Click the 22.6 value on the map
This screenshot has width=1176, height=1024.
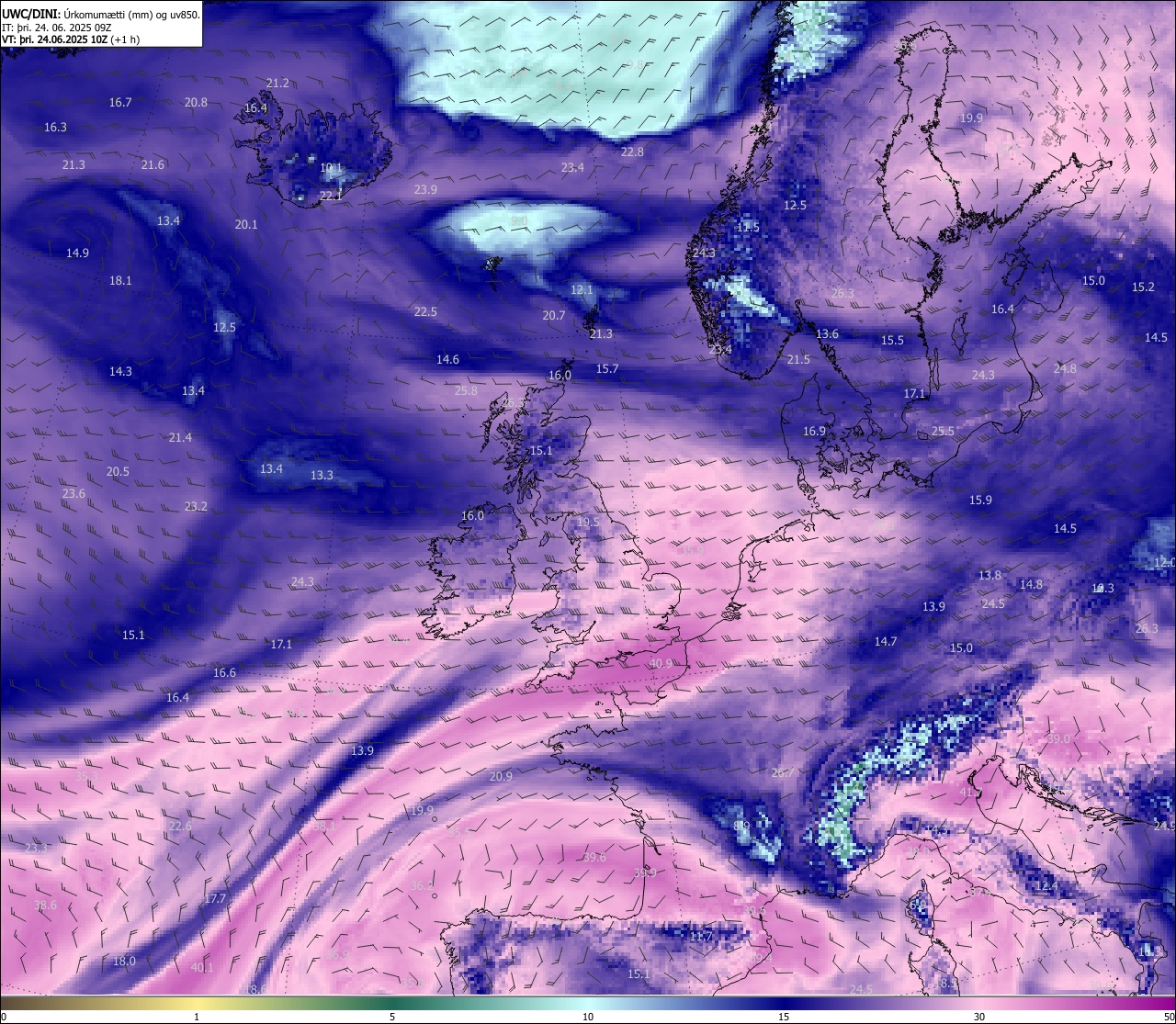[180, 826]
